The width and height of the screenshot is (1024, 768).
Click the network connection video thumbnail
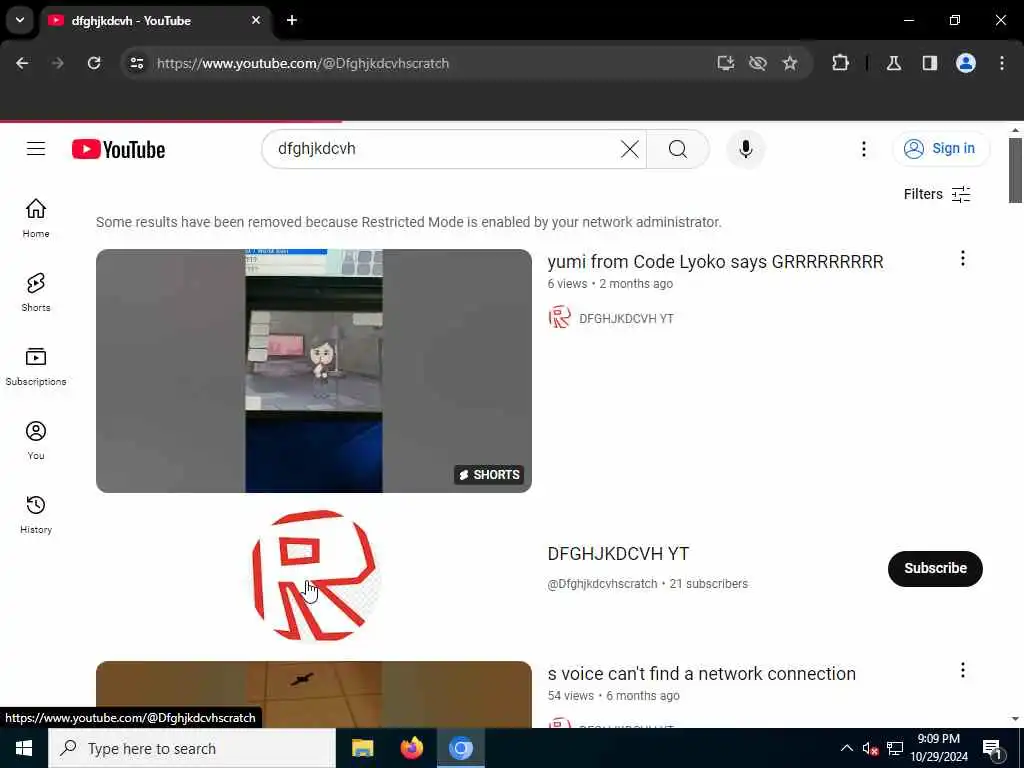[x=313, y=694]
